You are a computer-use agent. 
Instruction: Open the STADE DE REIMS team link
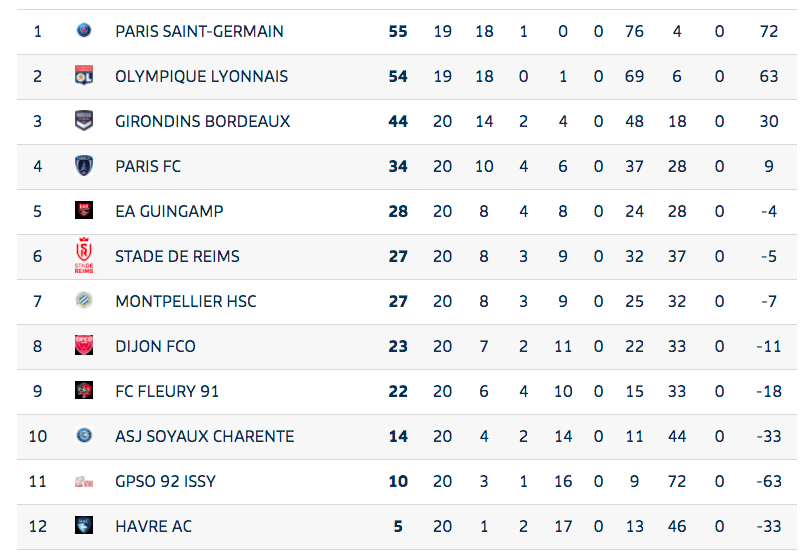[x=177, y=256]
